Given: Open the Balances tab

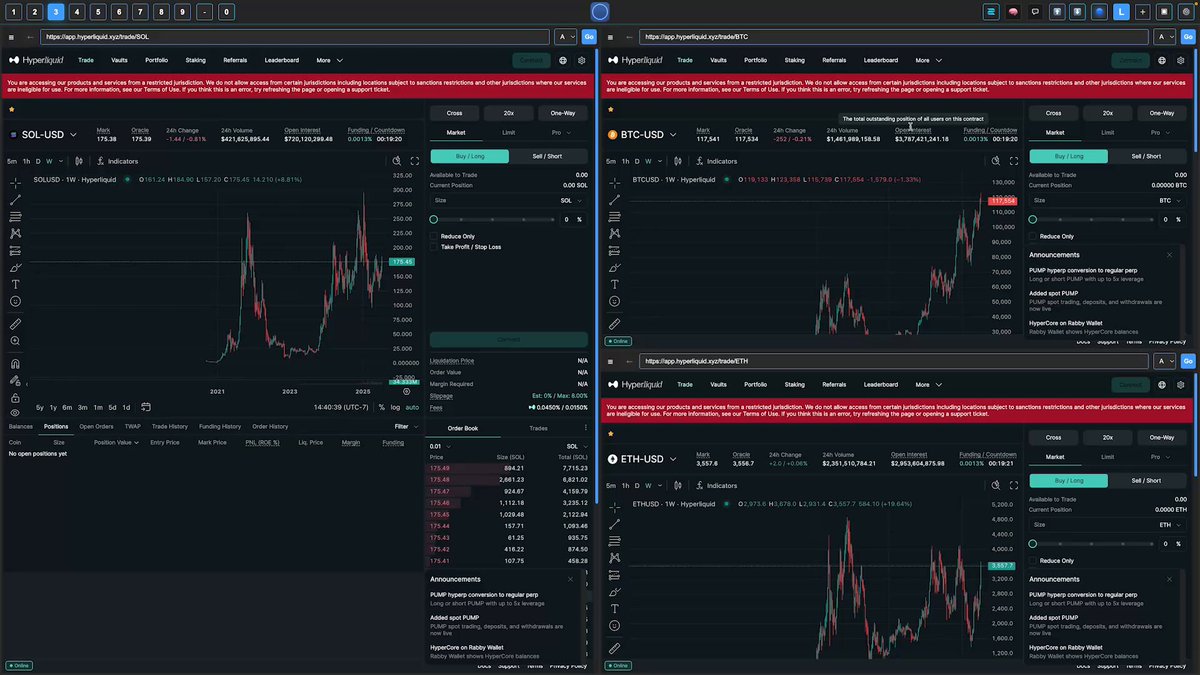Looking at the screenshot, I should point(21,426).
